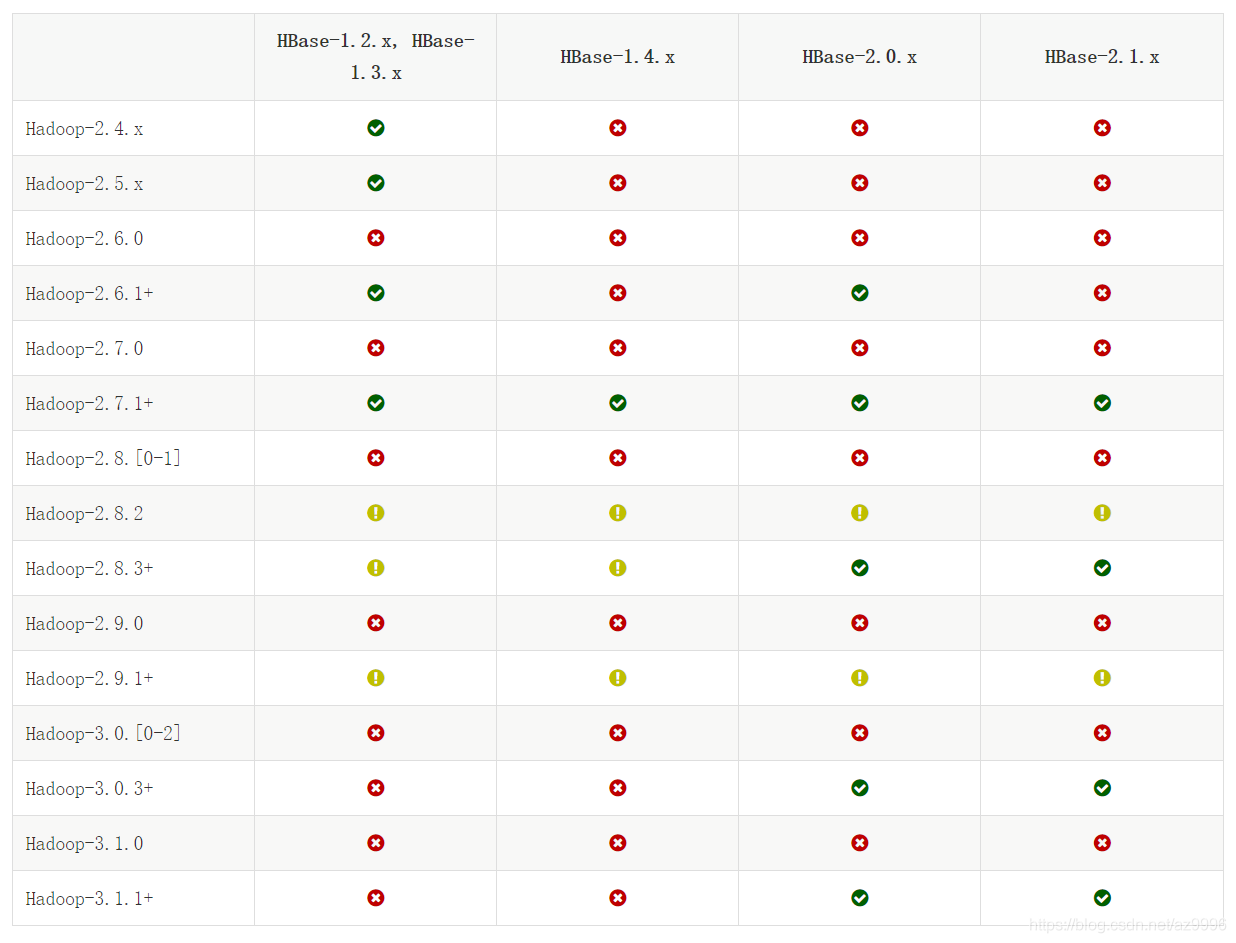Click the HBase-1.4.x column header
This screenshot has width=1236, height=943.
(618, 57)
